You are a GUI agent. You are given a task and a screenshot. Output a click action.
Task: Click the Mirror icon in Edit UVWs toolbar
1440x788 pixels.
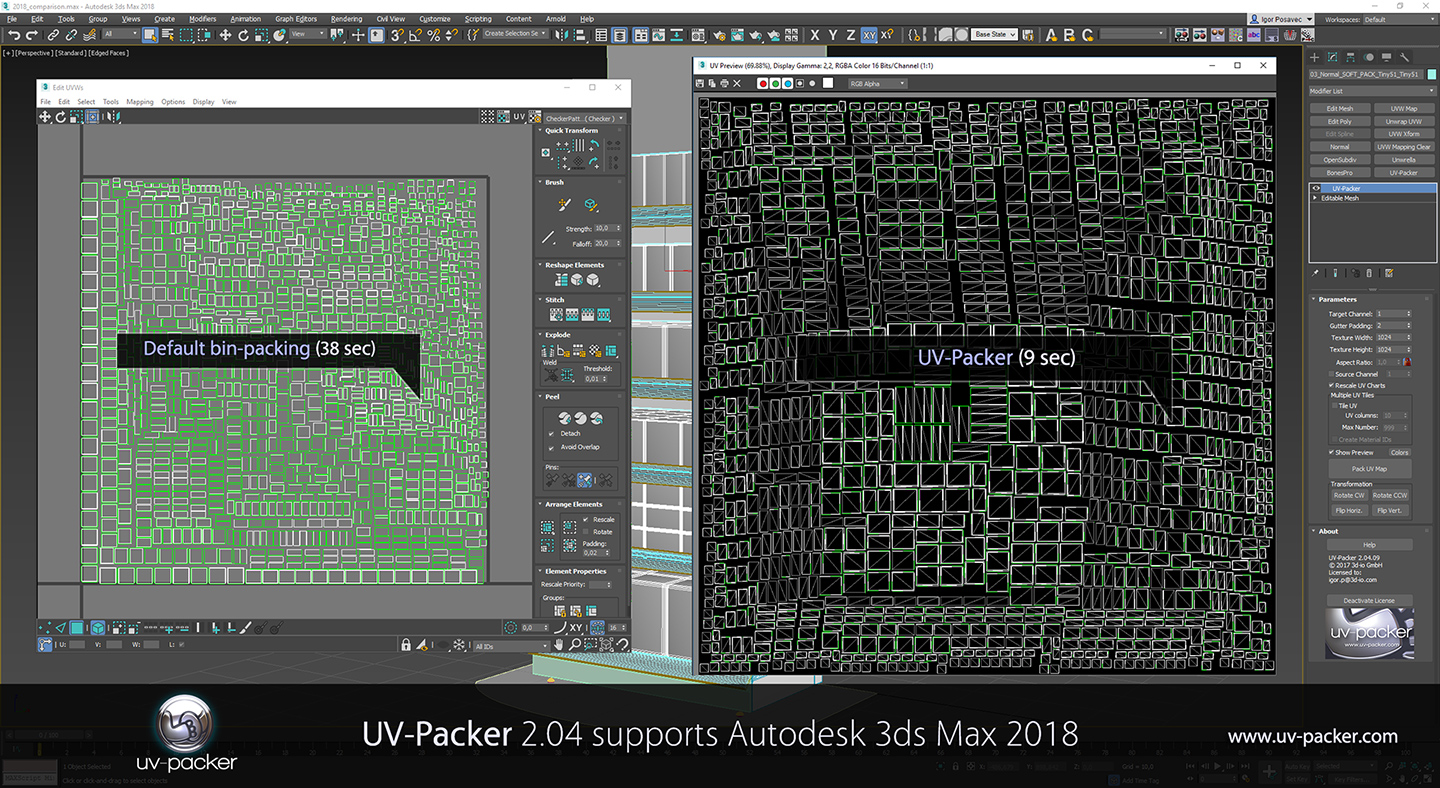pyautogui.click(x=113, y=117)
